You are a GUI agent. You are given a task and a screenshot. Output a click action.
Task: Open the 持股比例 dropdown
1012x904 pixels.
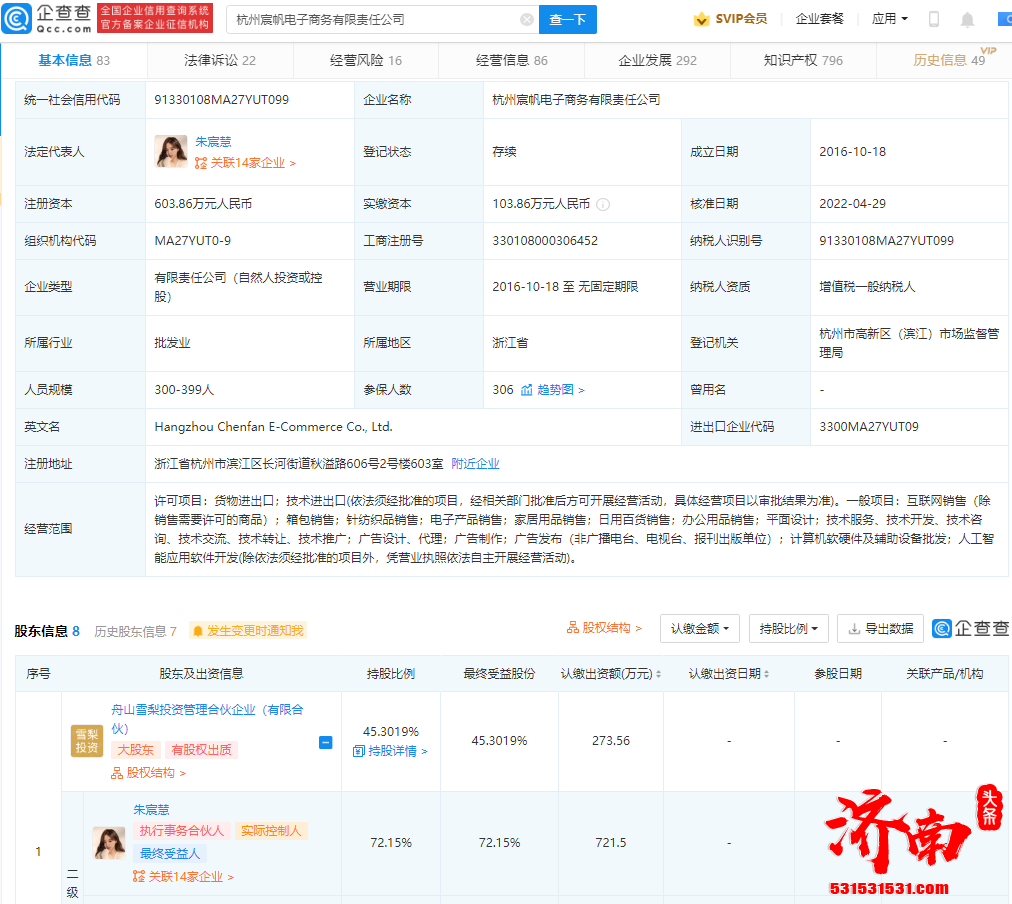tap(788, 630)
